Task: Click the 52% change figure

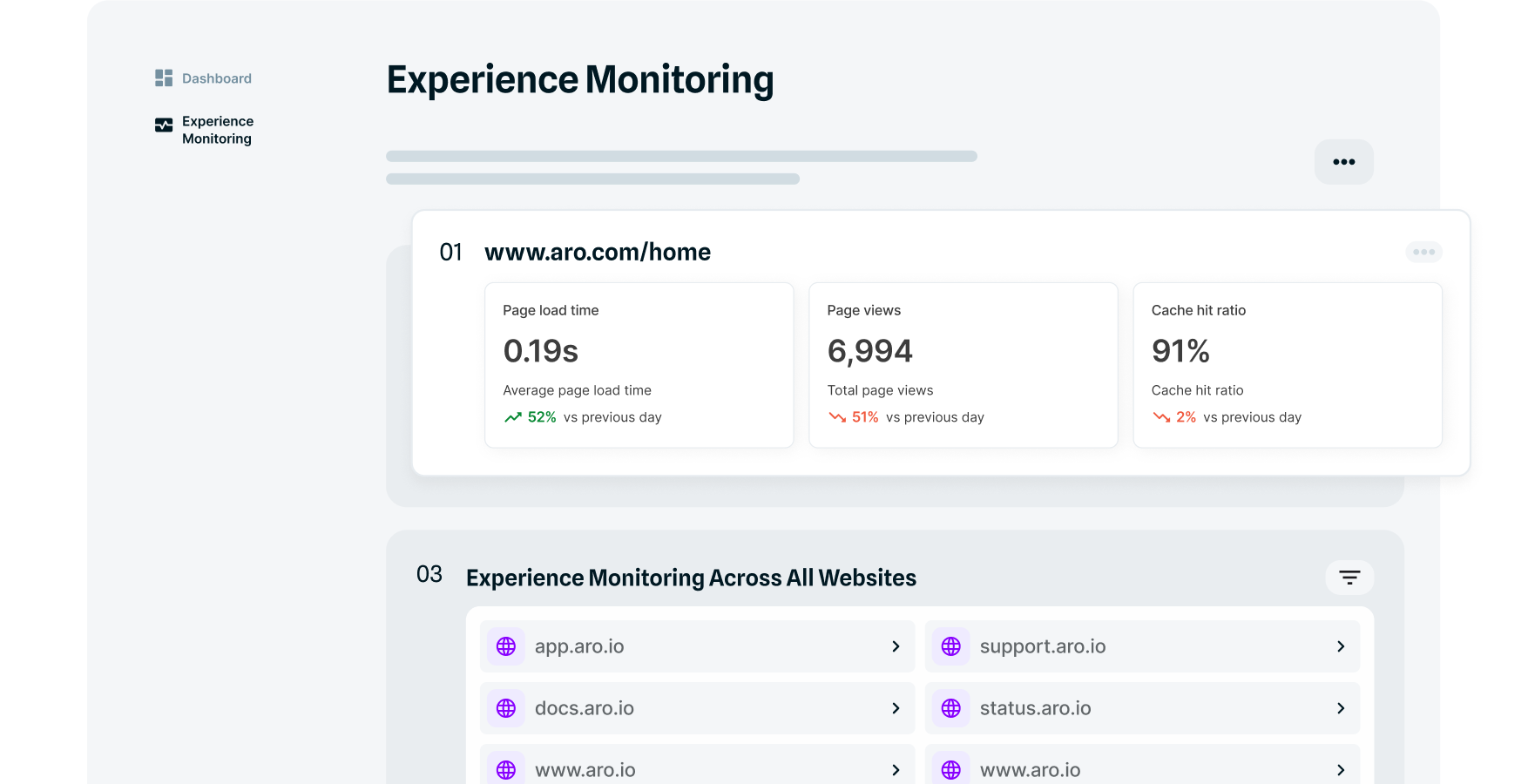Action: tap(542, 417)
